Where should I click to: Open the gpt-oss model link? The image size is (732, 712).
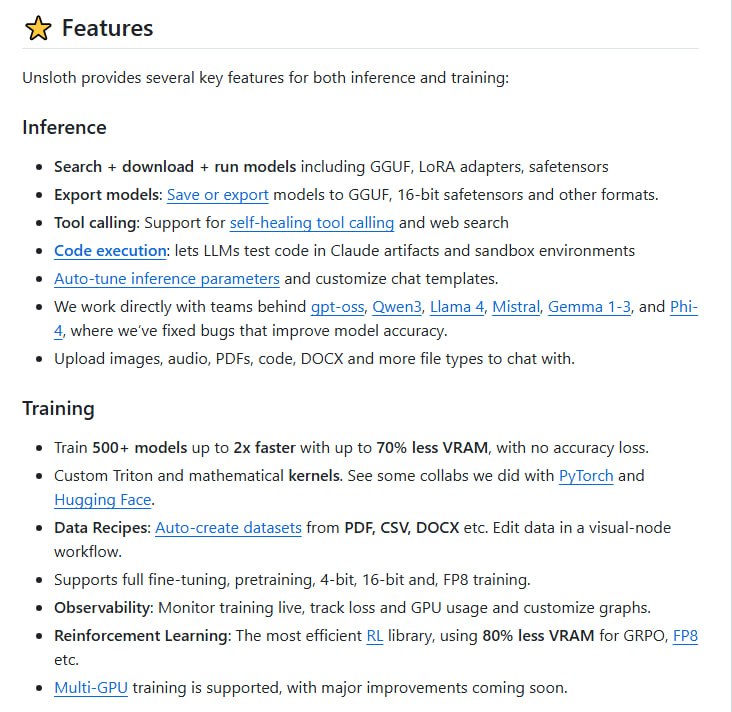coord(336,307)
